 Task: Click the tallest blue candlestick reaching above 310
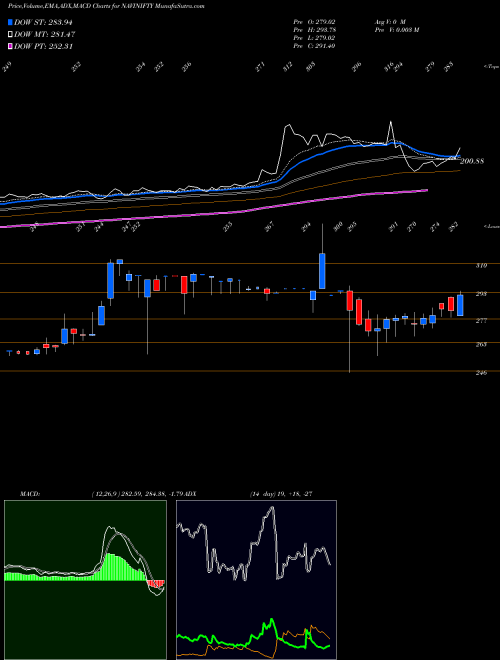(x=322, y=271)
